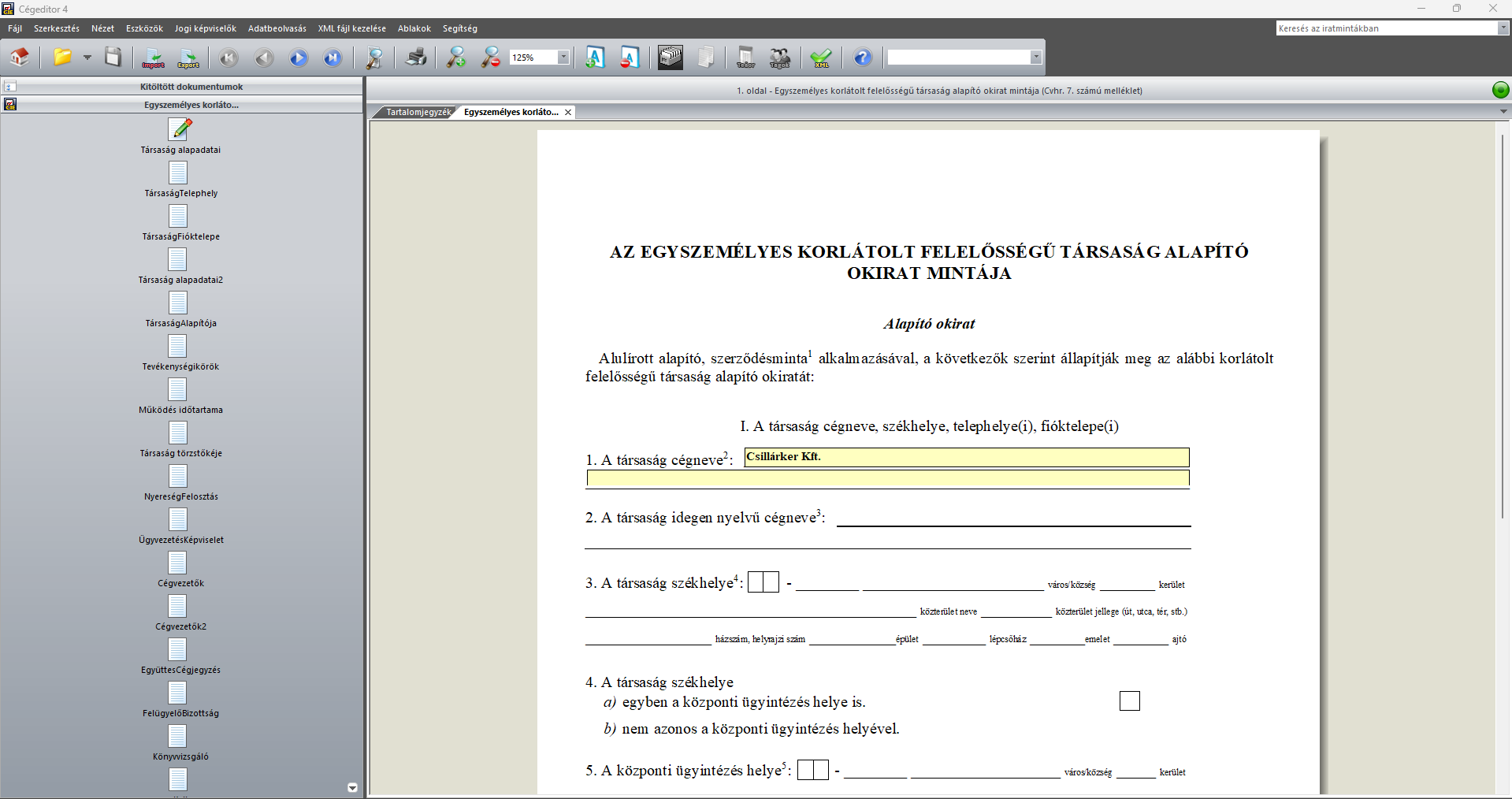Close the Egyszemélyes korláto... tab

(568, 113)
